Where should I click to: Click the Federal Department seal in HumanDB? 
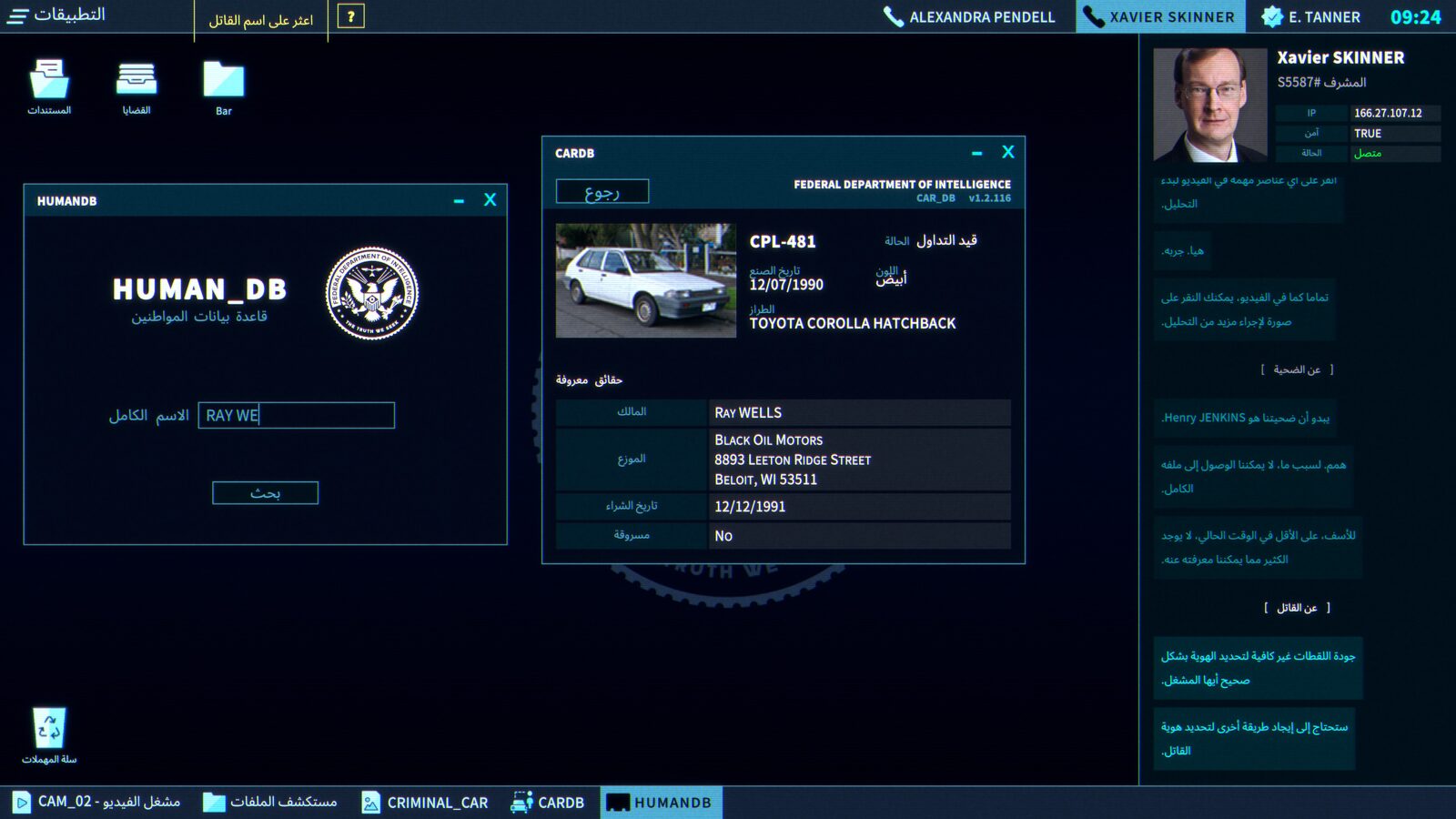pos(372,293)
